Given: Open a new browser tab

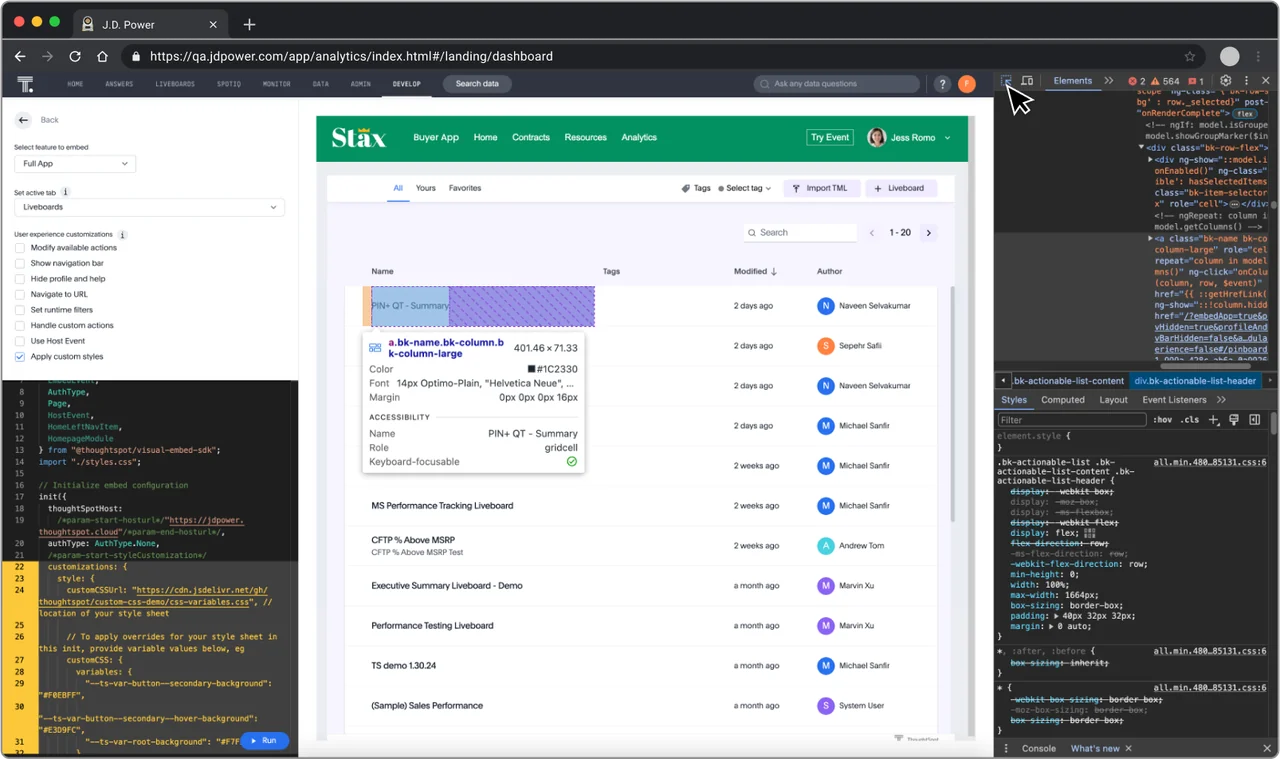Looking at the screenshot, I should click(249, 24).
